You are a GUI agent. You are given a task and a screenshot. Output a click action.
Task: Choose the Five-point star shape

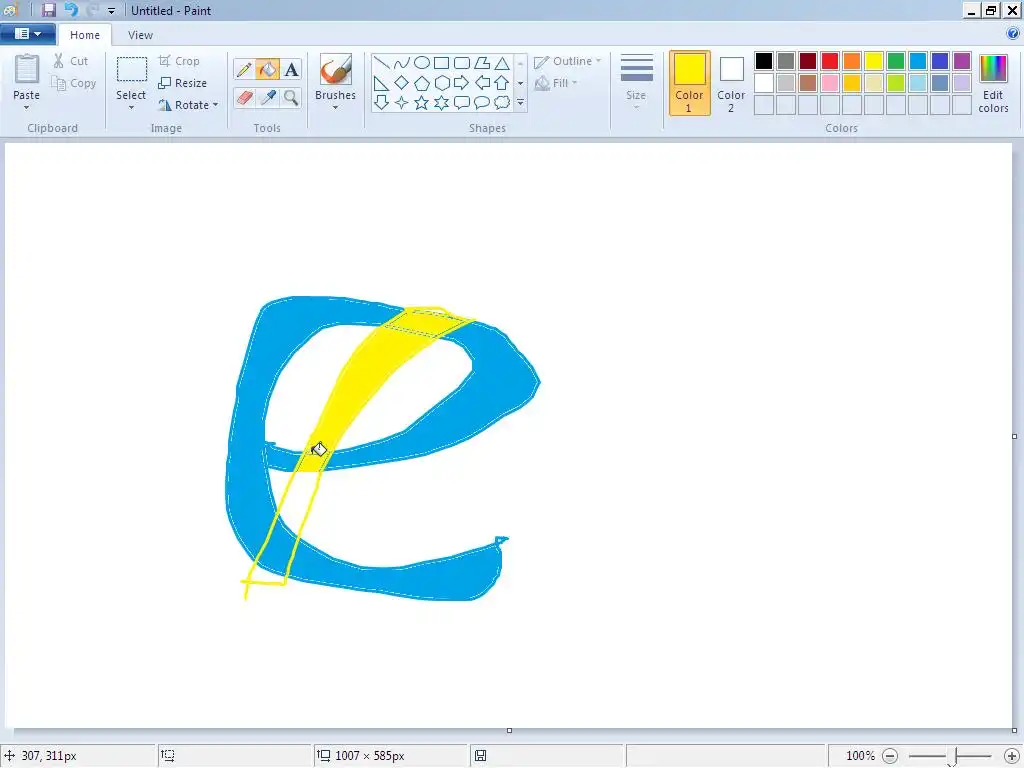(x=422, y=103)
